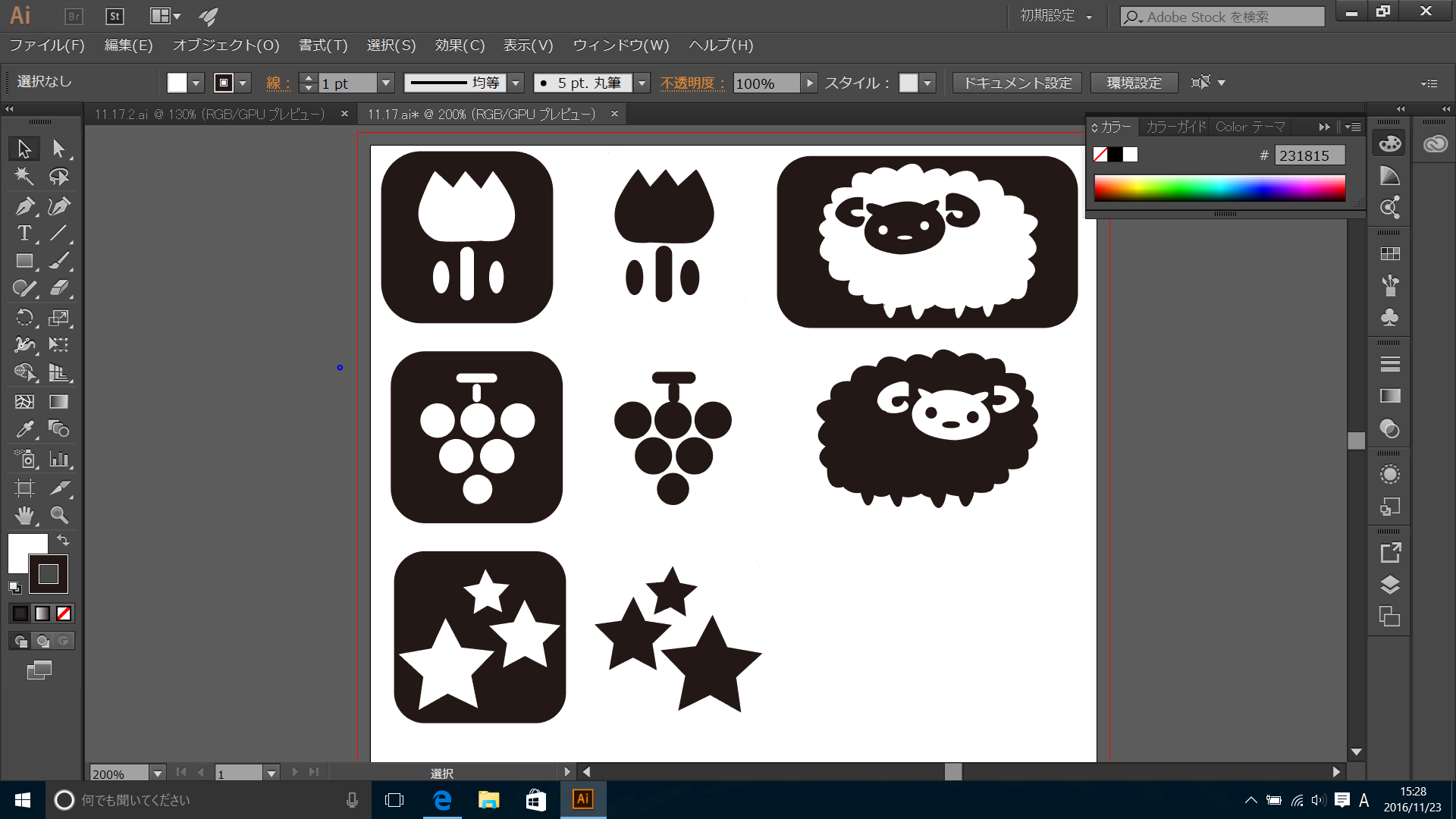
Task: Open ウィンドウ(W) menu
Action: point(621,45)
